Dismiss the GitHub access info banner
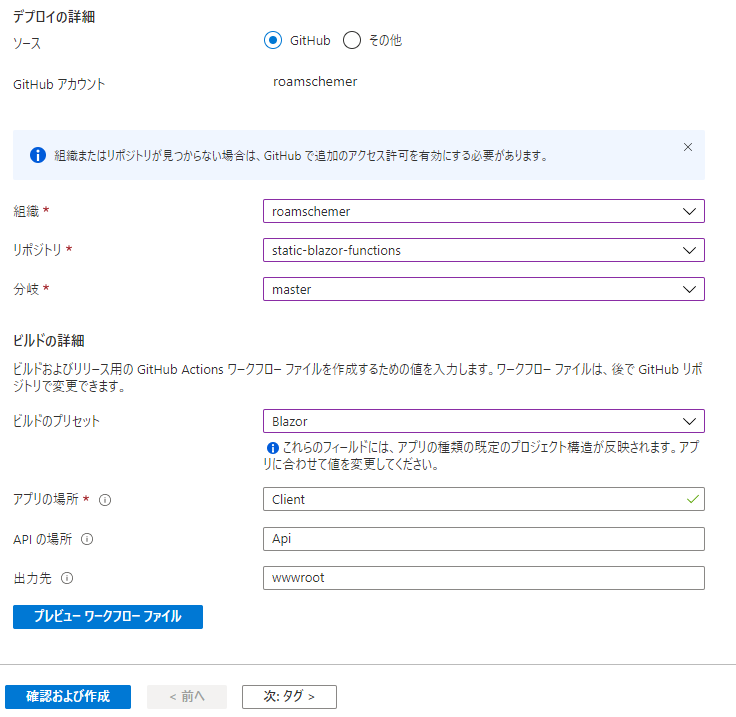This screenshot has width=736, height=717. coord(688,147)
